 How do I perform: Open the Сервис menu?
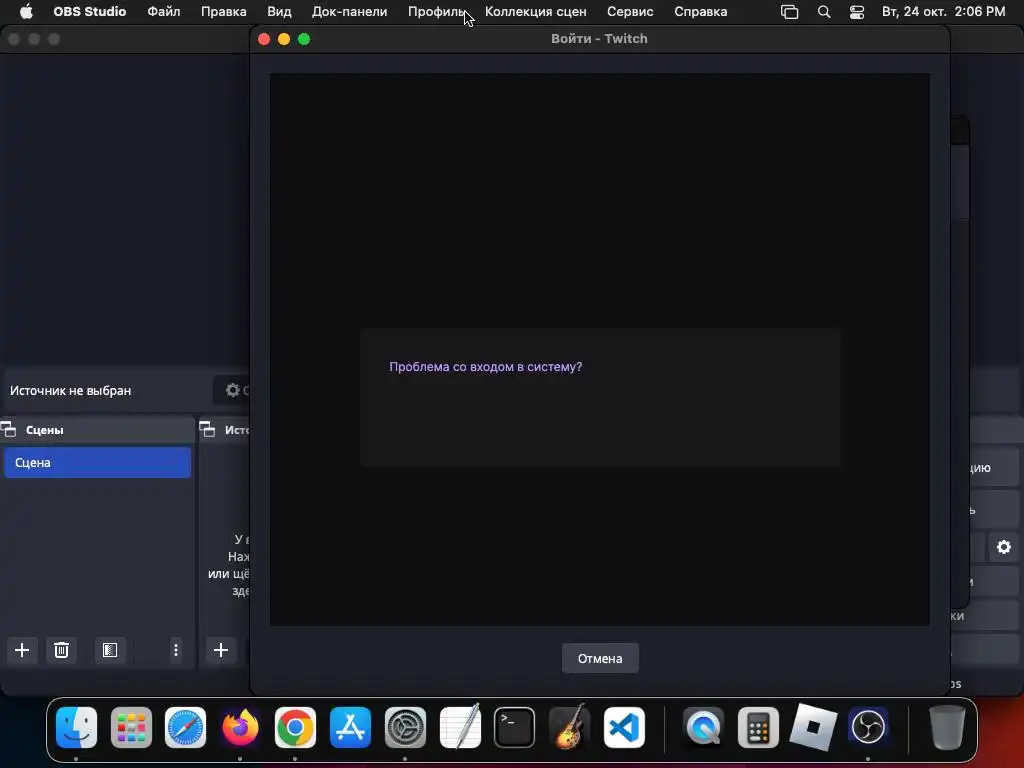630,12
